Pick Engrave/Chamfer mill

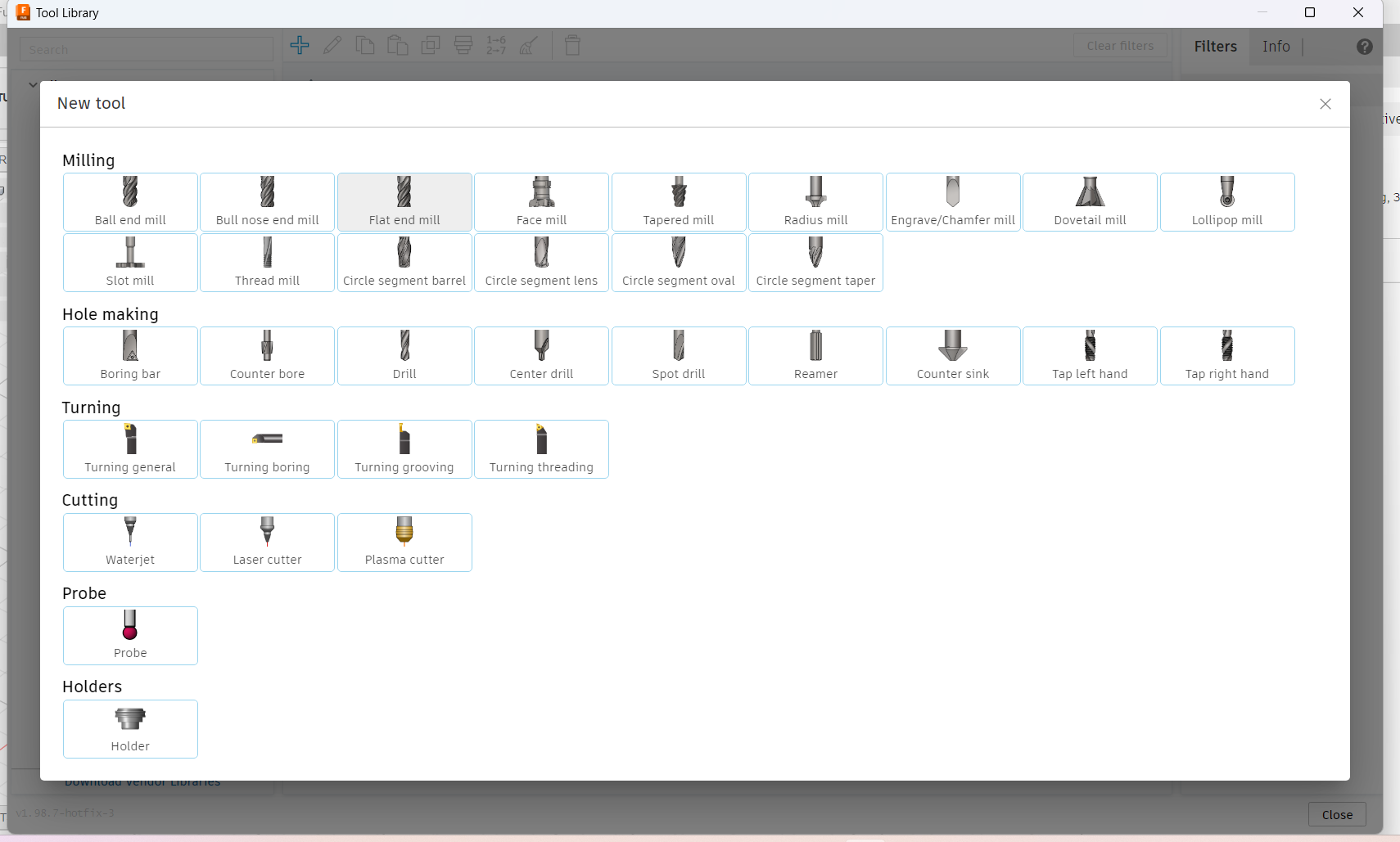pos(953,202)
